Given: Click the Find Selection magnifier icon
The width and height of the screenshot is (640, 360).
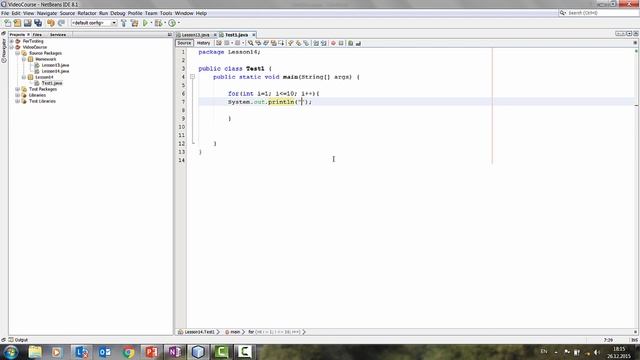Looking at the screenshot, I should [250, 43].
